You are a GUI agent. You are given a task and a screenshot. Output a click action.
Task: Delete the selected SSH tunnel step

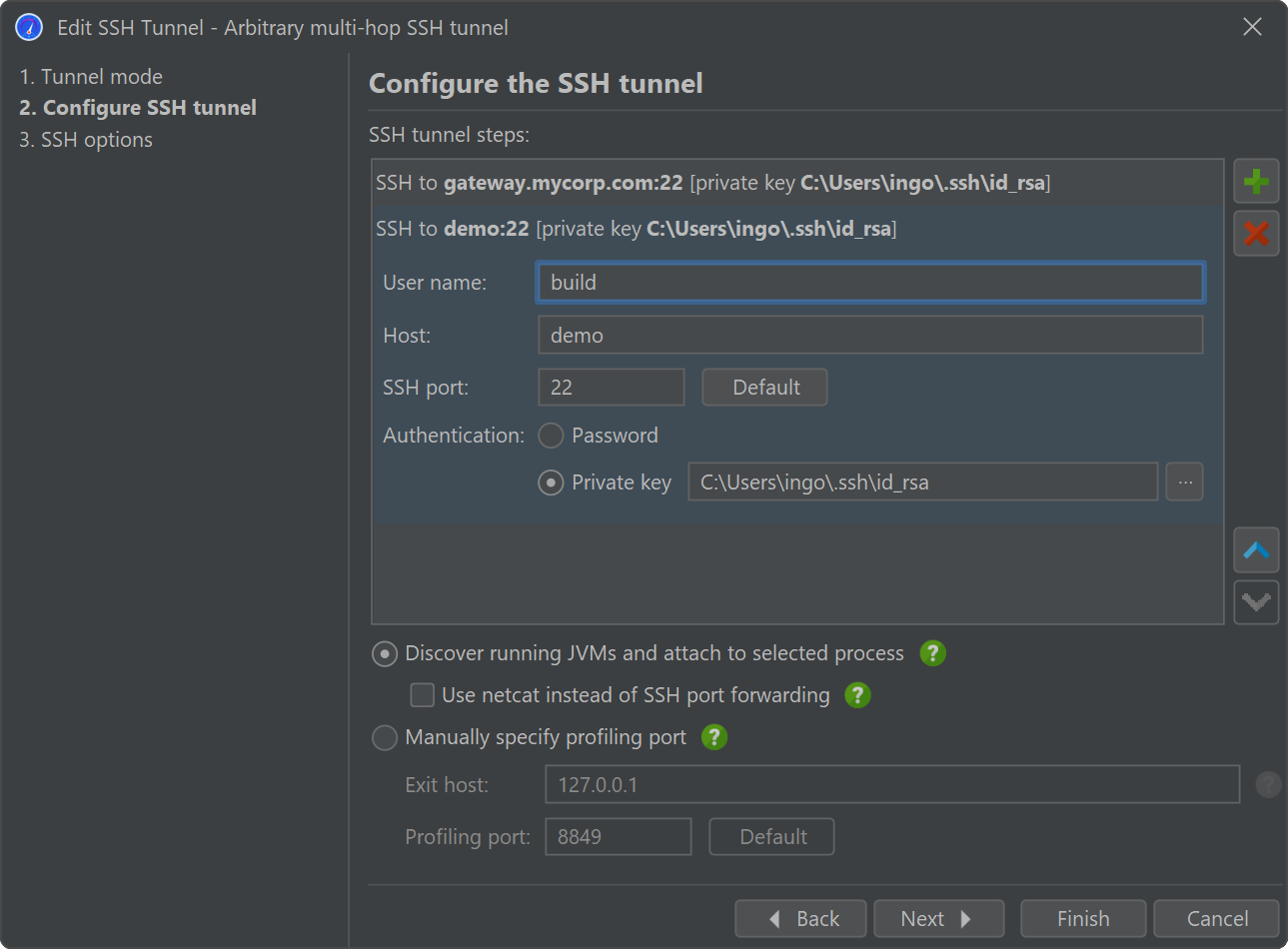[x=1256, y=234]
